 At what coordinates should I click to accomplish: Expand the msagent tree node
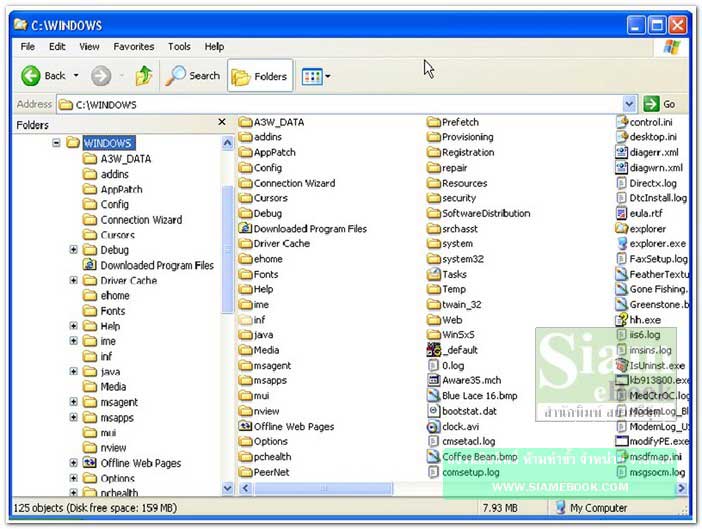[73, 402]
